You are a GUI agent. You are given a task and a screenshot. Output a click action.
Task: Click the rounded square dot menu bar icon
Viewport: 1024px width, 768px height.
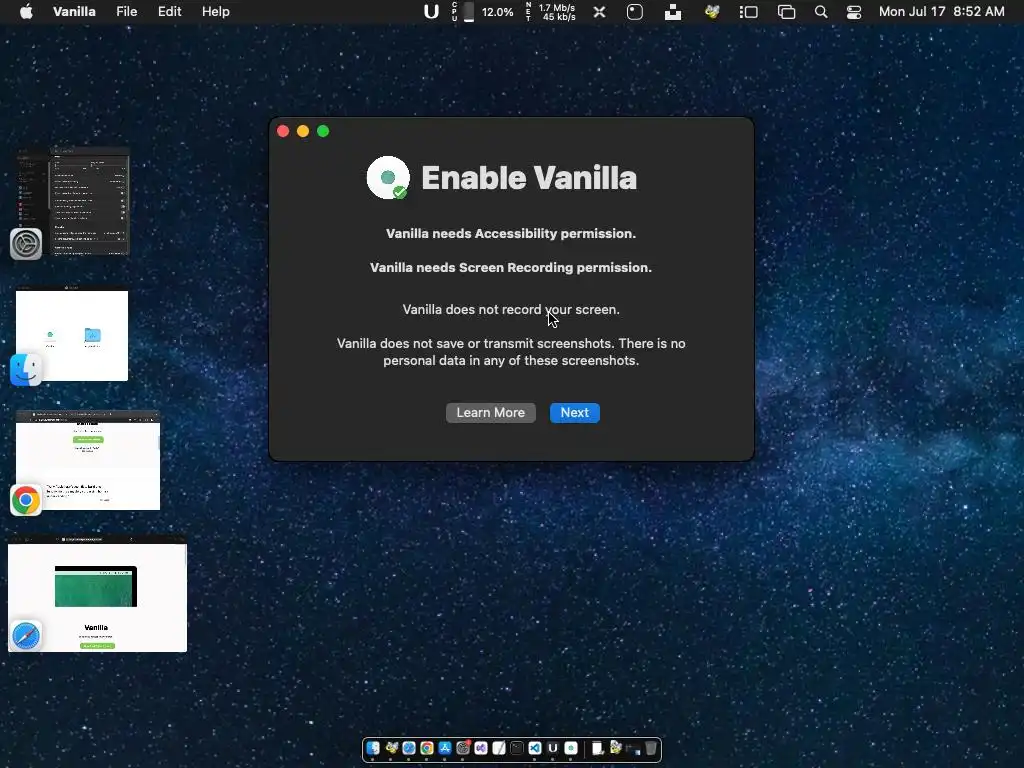click(x=635, y=12)
